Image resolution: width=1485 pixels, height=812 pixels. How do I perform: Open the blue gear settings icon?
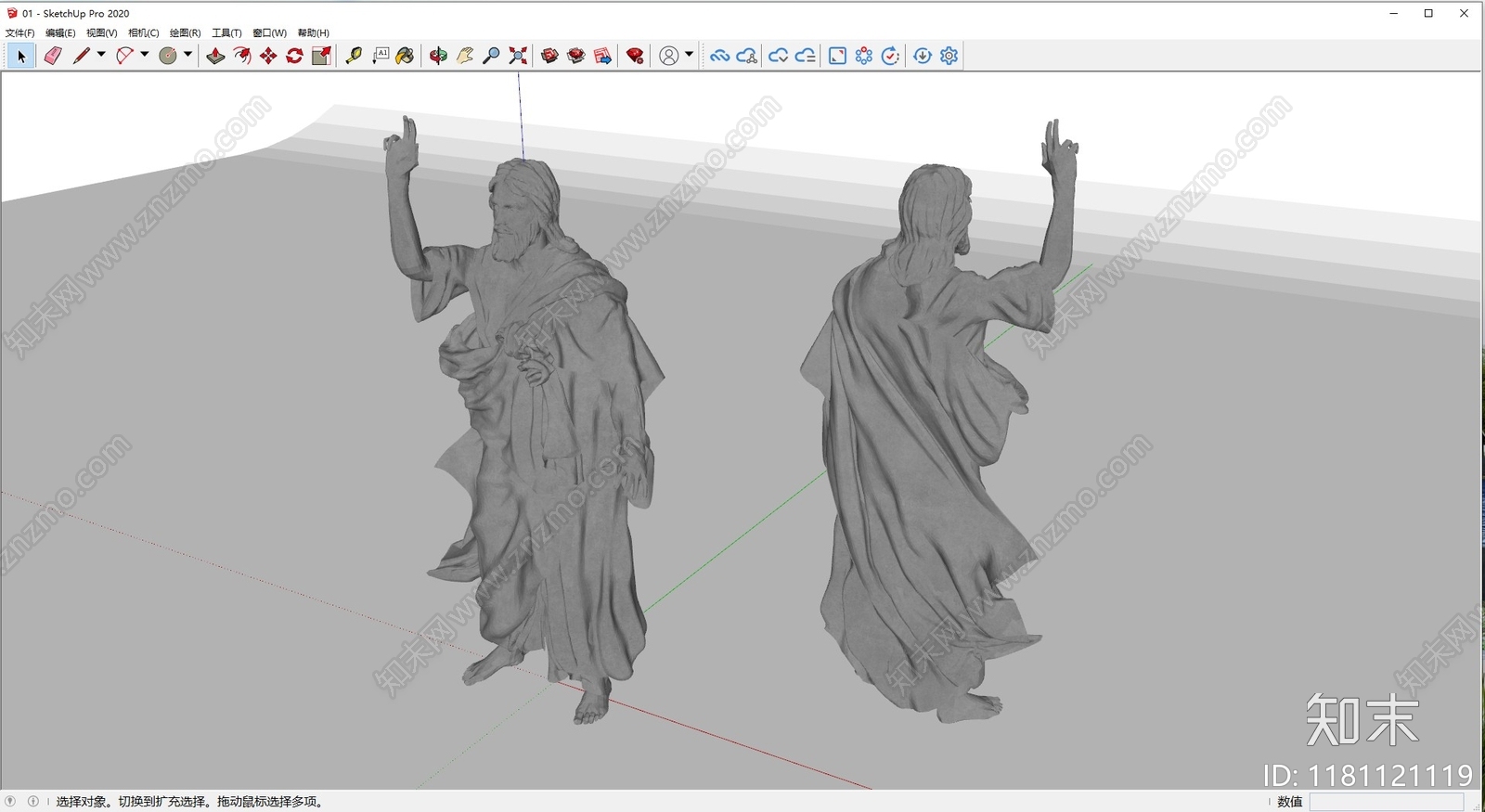[x=949, y=56]
